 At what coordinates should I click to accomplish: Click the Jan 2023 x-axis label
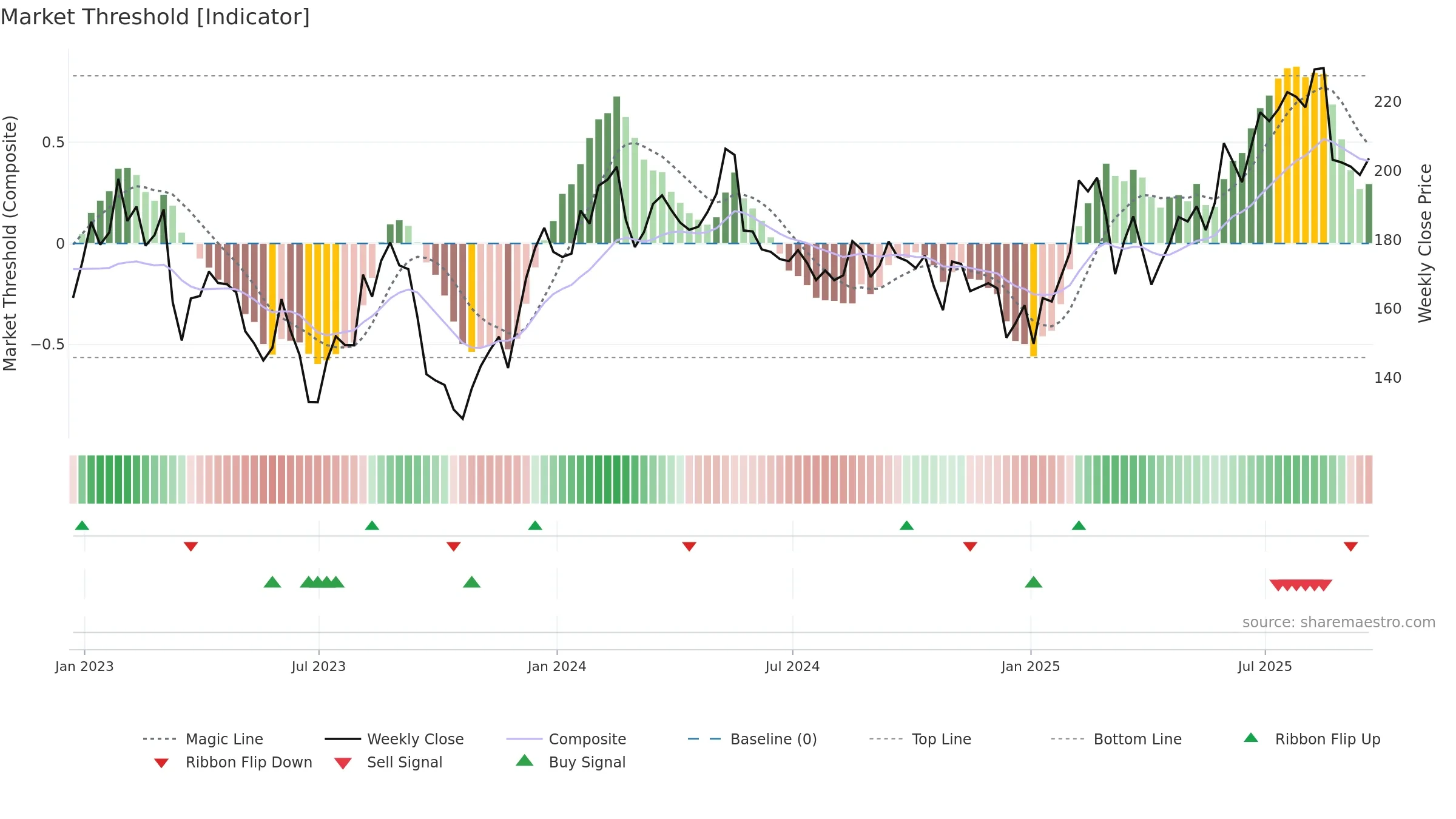pos(84,666)
